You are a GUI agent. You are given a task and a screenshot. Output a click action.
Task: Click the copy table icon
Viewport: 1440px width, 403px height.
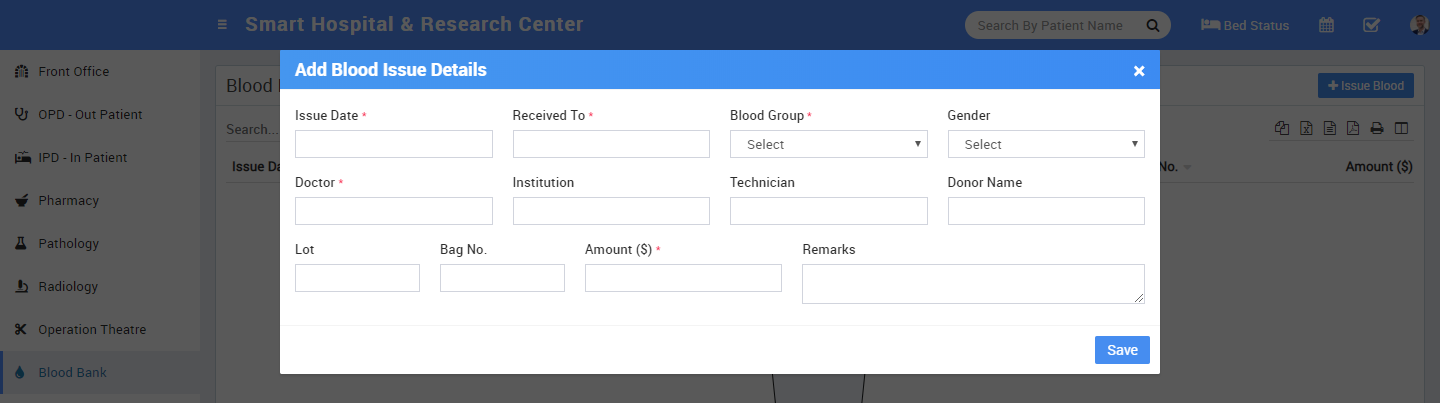coord(1282,128)
